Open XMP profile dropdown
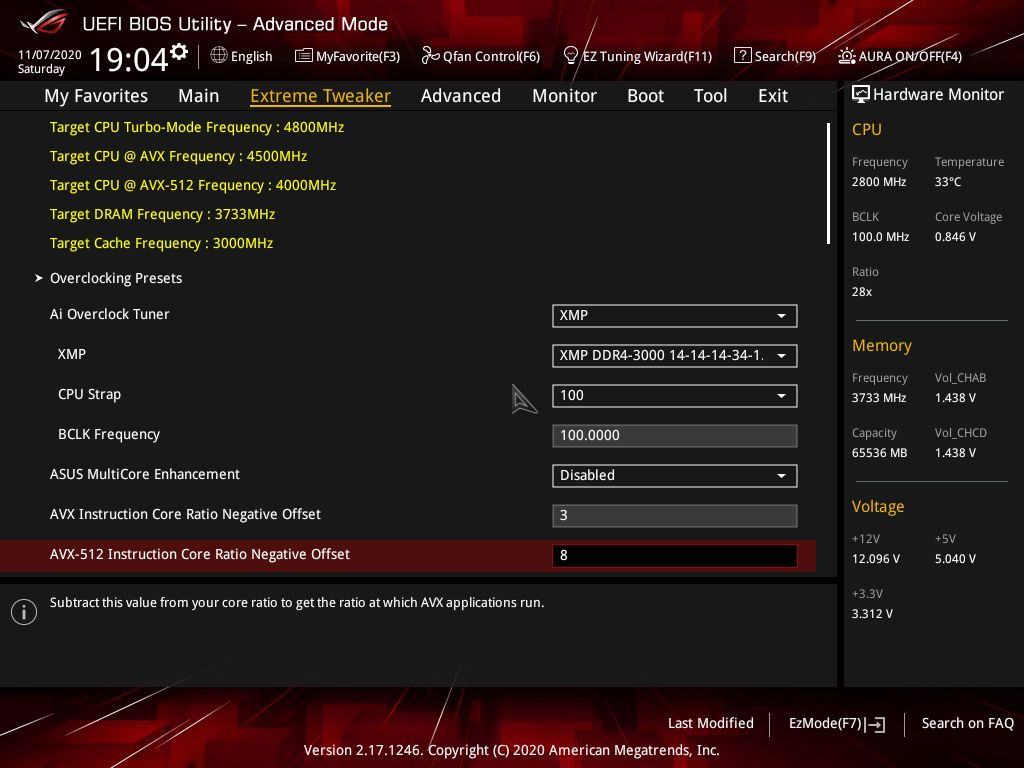The image size is (1024, 768). coord(675,355)
